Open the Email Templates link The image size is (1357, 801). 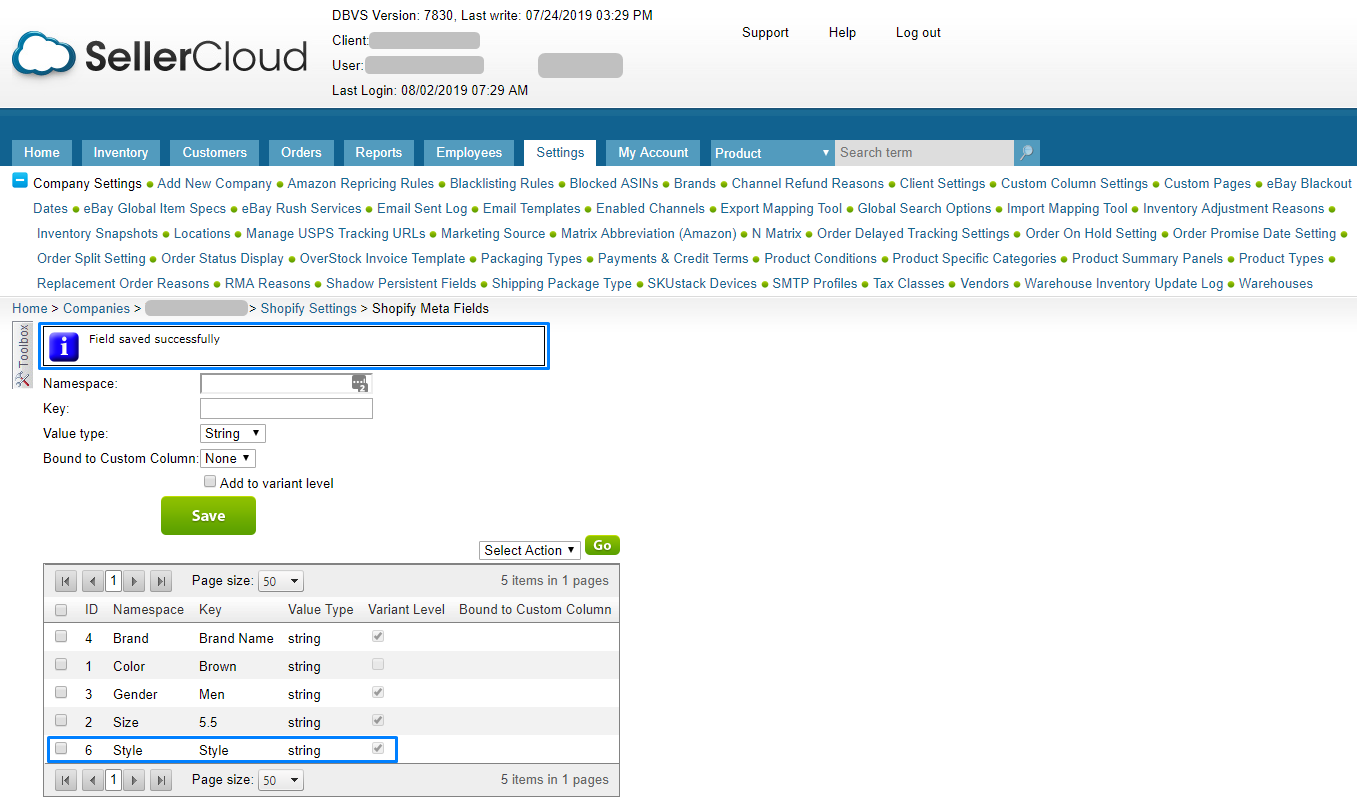531,208
